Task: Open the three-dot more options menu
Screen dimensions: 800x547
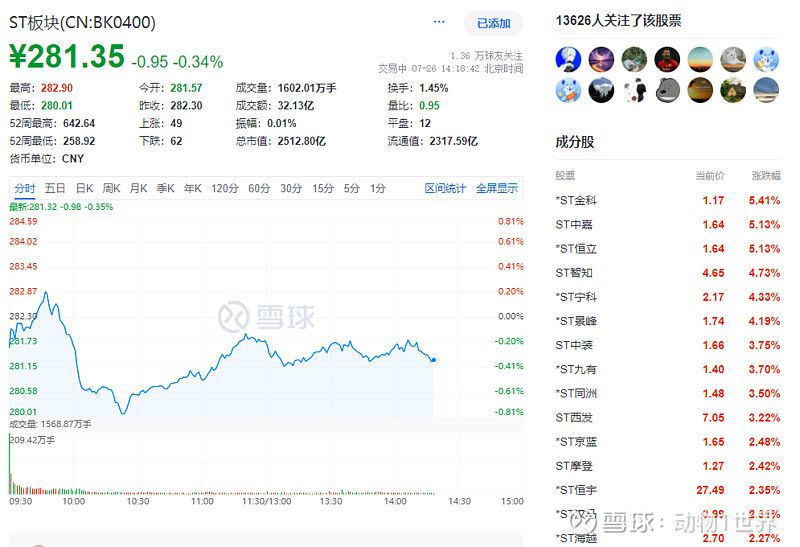Action: click(439, 22)
